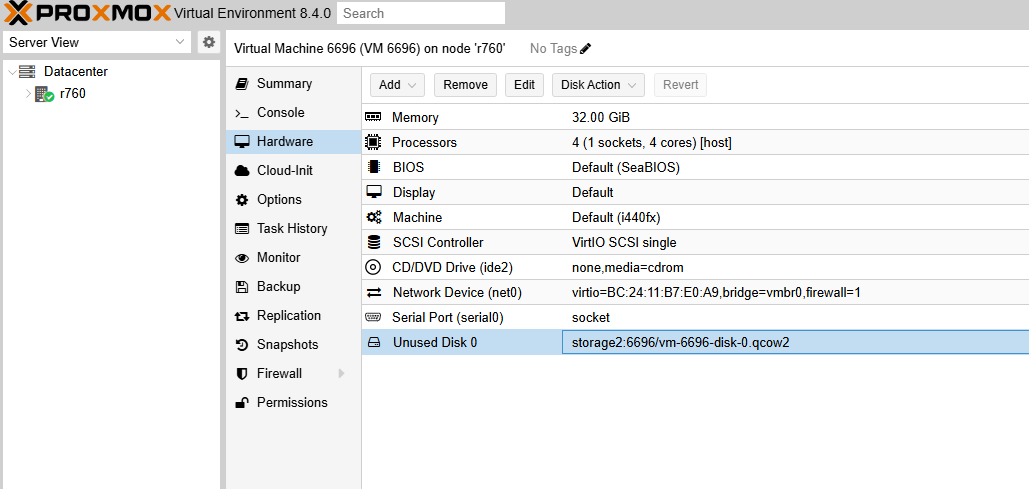The height and width of the screenshot is (489, 1029).
Task: Click the Remove button
Action: click(x=465, y=85)
